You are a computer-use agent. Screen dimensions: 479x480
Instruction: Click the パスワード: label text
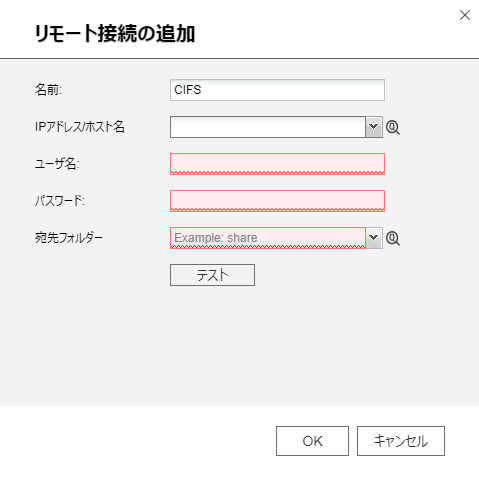click(x=60, y=201)
